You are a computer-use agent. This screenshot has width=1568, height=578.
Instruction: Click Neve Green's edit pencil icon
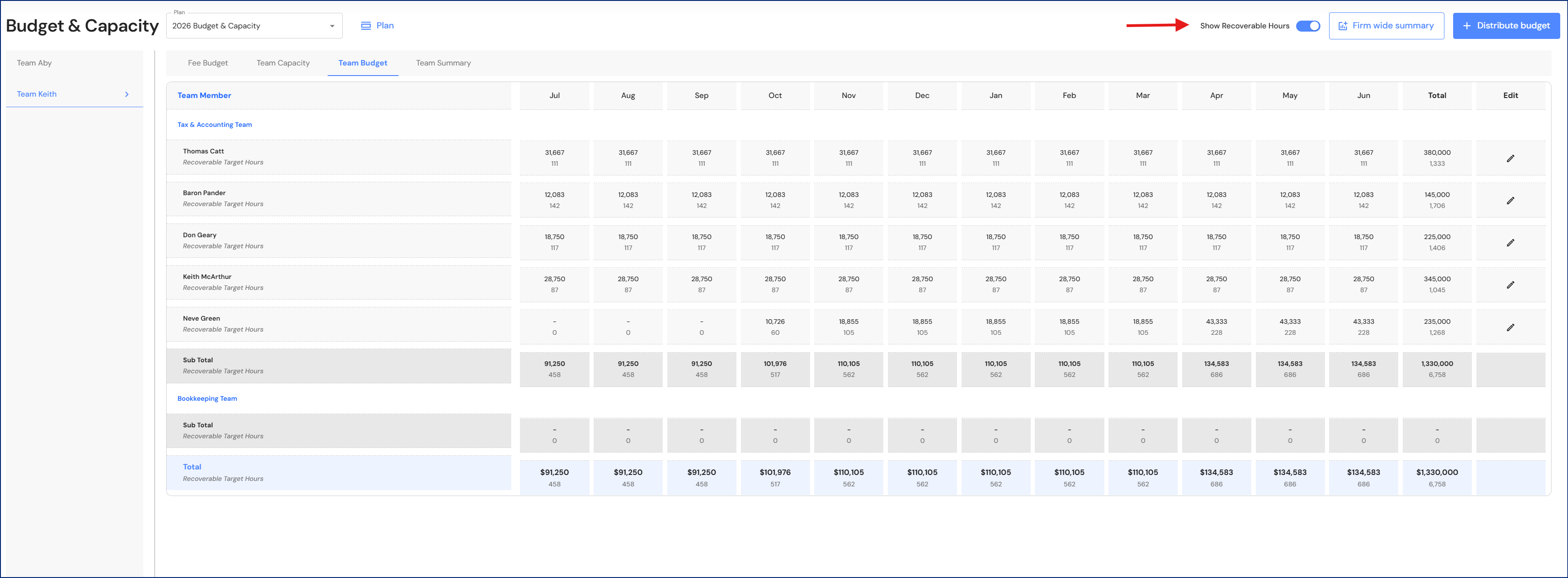tap(1510, 327)
